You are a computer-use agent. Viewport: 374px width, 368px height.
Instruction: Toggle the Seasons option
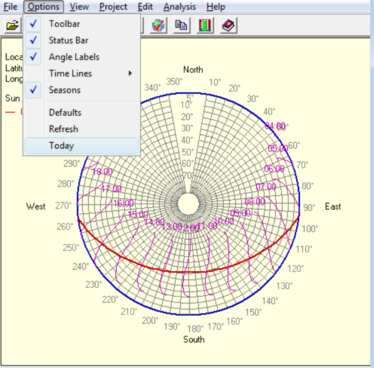coord(82,90)
